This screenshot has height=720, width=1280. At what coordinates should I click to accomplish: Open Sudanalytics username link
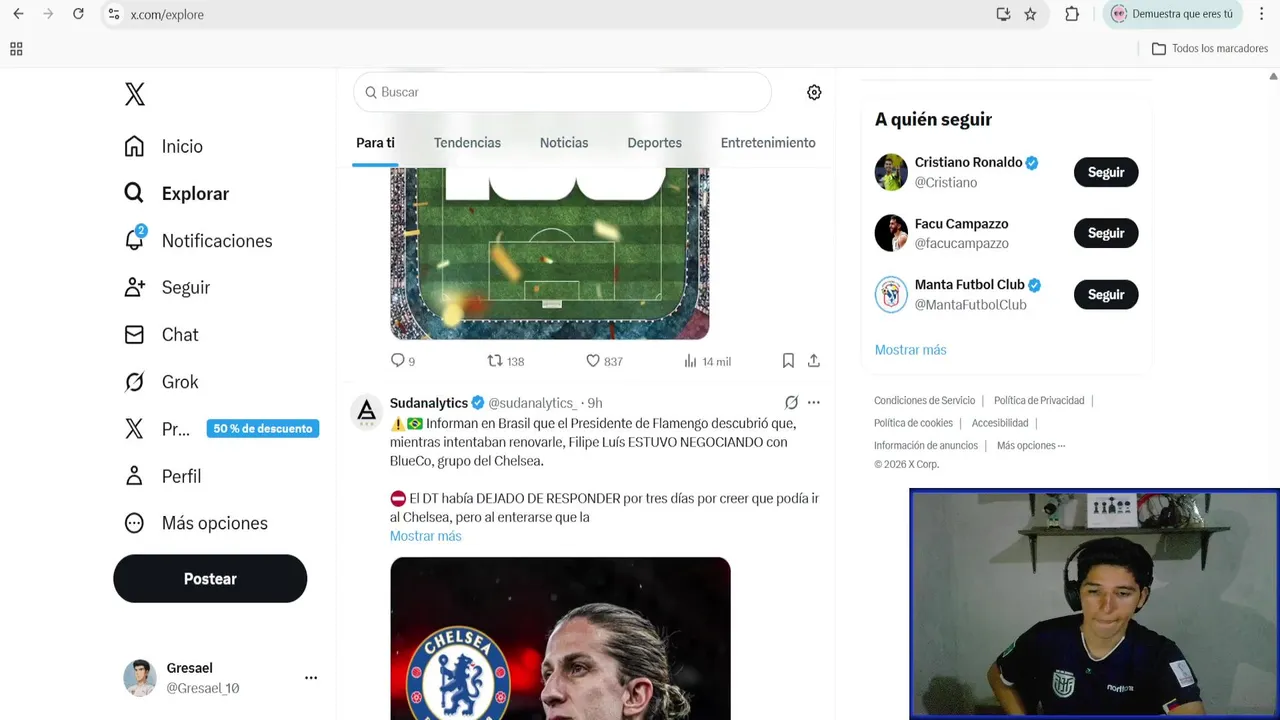tap(532, 403)
